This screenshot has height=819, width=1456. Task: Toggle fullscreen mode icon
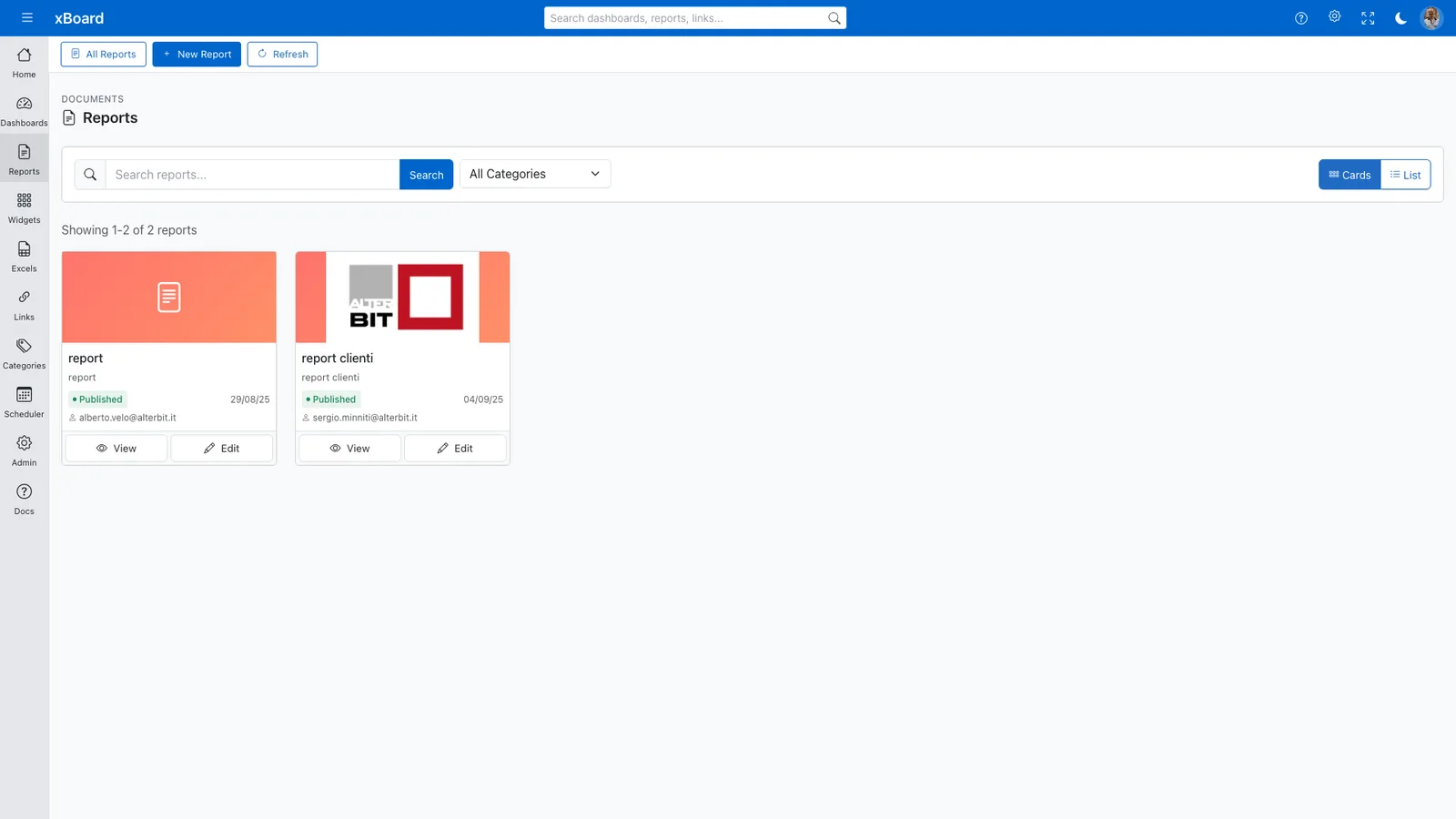point(1368,18)
